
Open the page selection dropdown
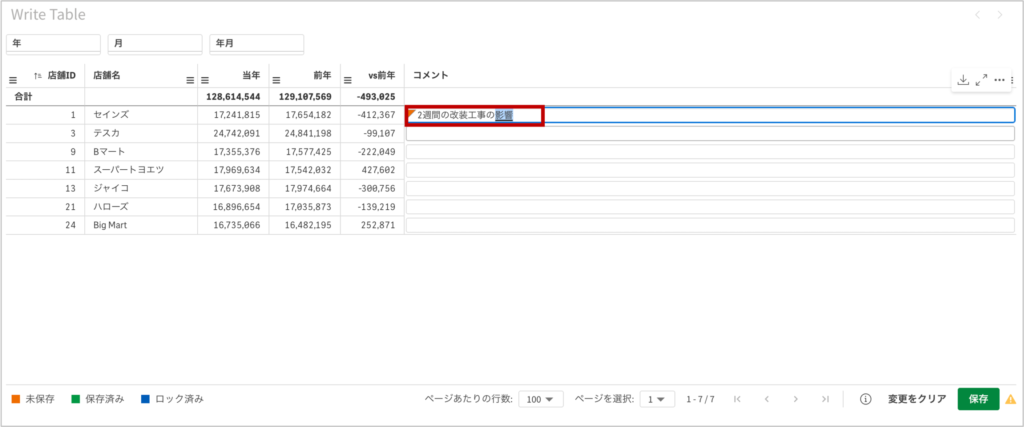(x=656, y=399)
